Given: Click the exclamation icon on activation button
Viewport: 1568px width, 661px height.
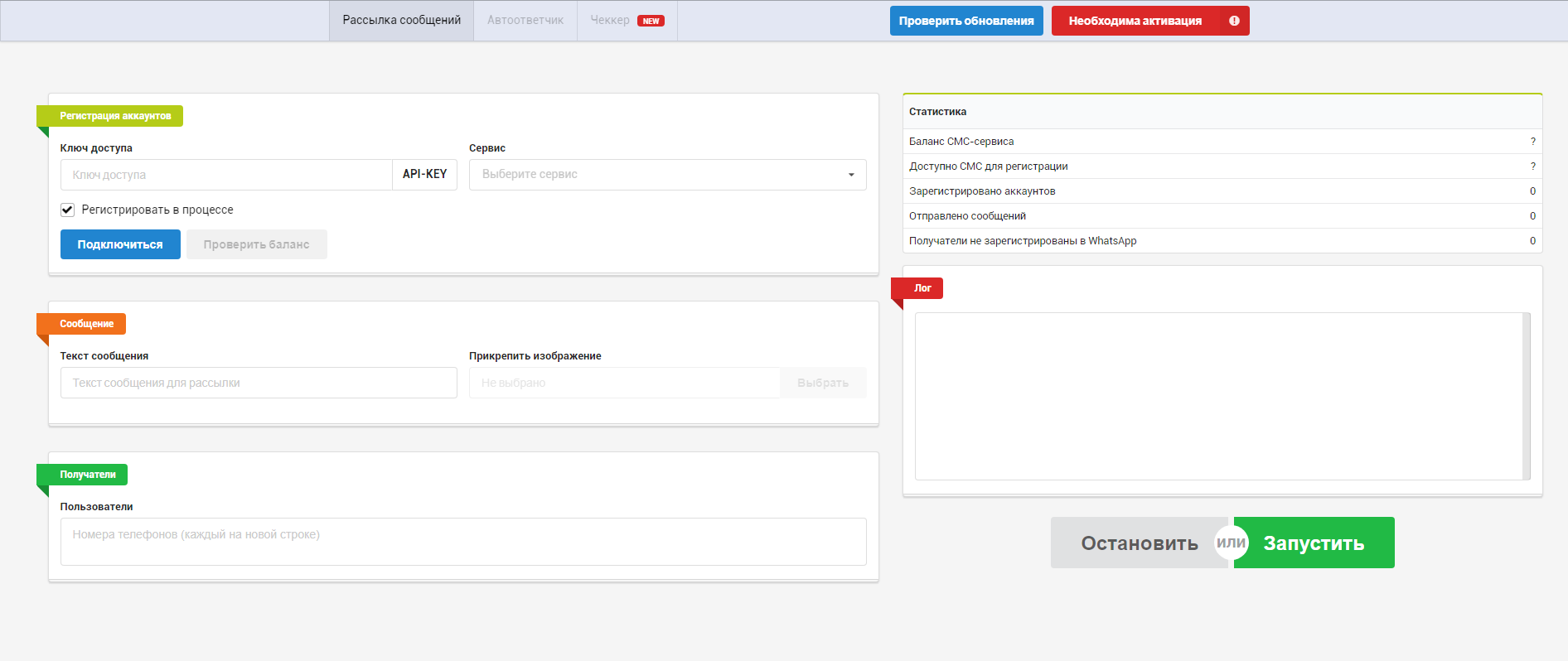Looking at the screenshot, I should 1234,21.
